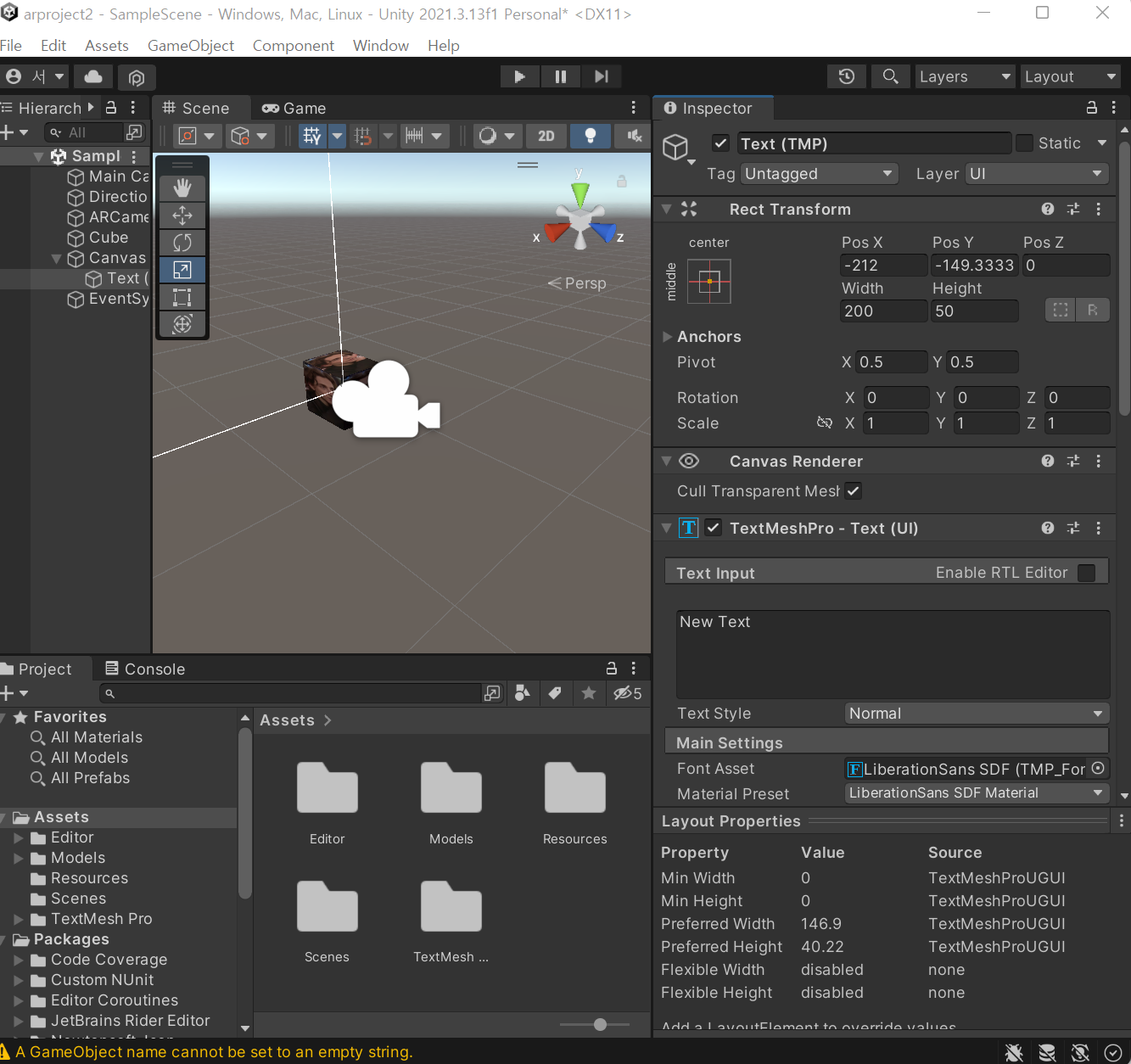This screenshot has height=1064, width=1131.
Task: Toggle hidden packages visibility counter
Action: coord(628,693)
